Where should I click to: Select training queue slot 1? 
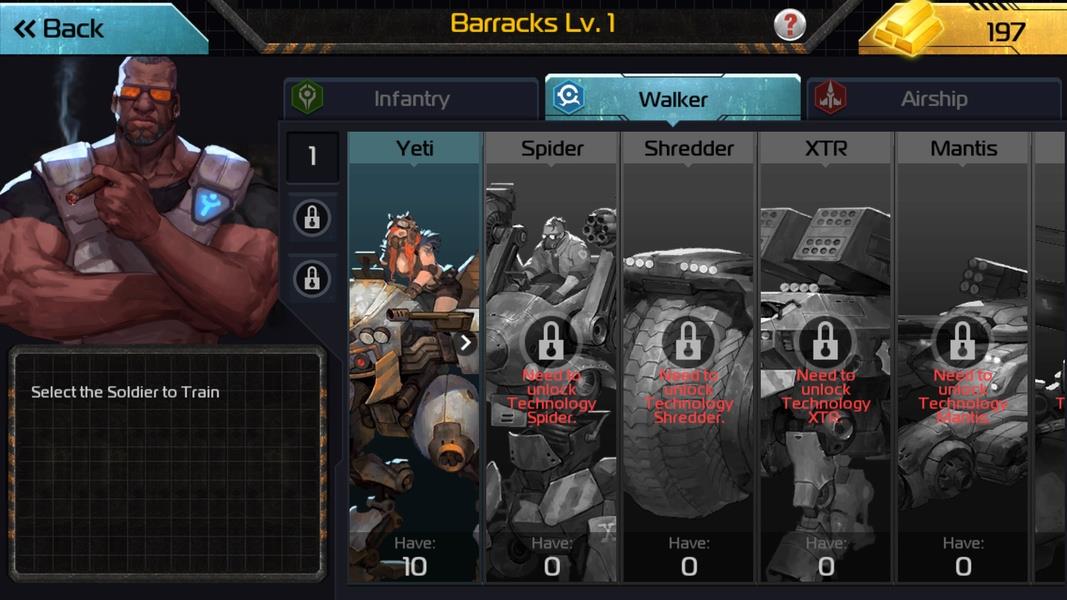(312, 157)
